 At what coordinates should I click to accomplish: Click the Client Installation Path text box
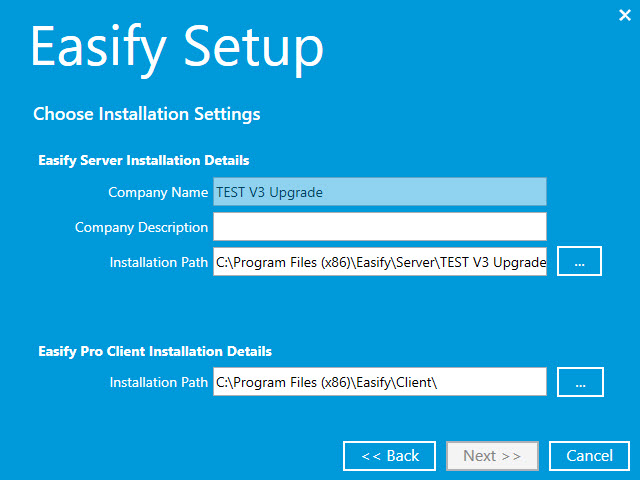click(380, 382)
